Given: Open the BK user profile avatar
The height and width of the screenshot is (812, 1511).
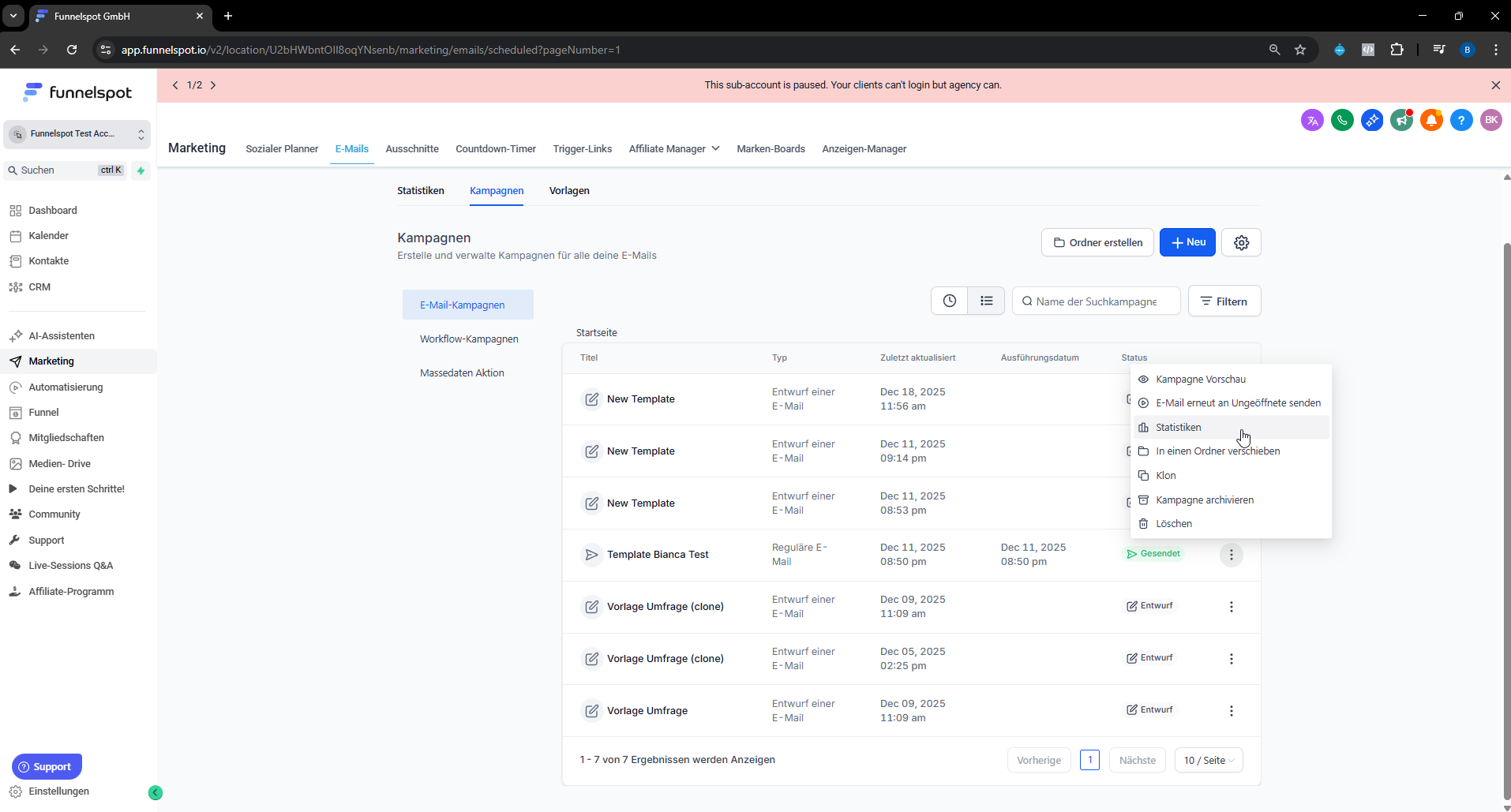Looking at the screenshot, I should (1491, 120).
